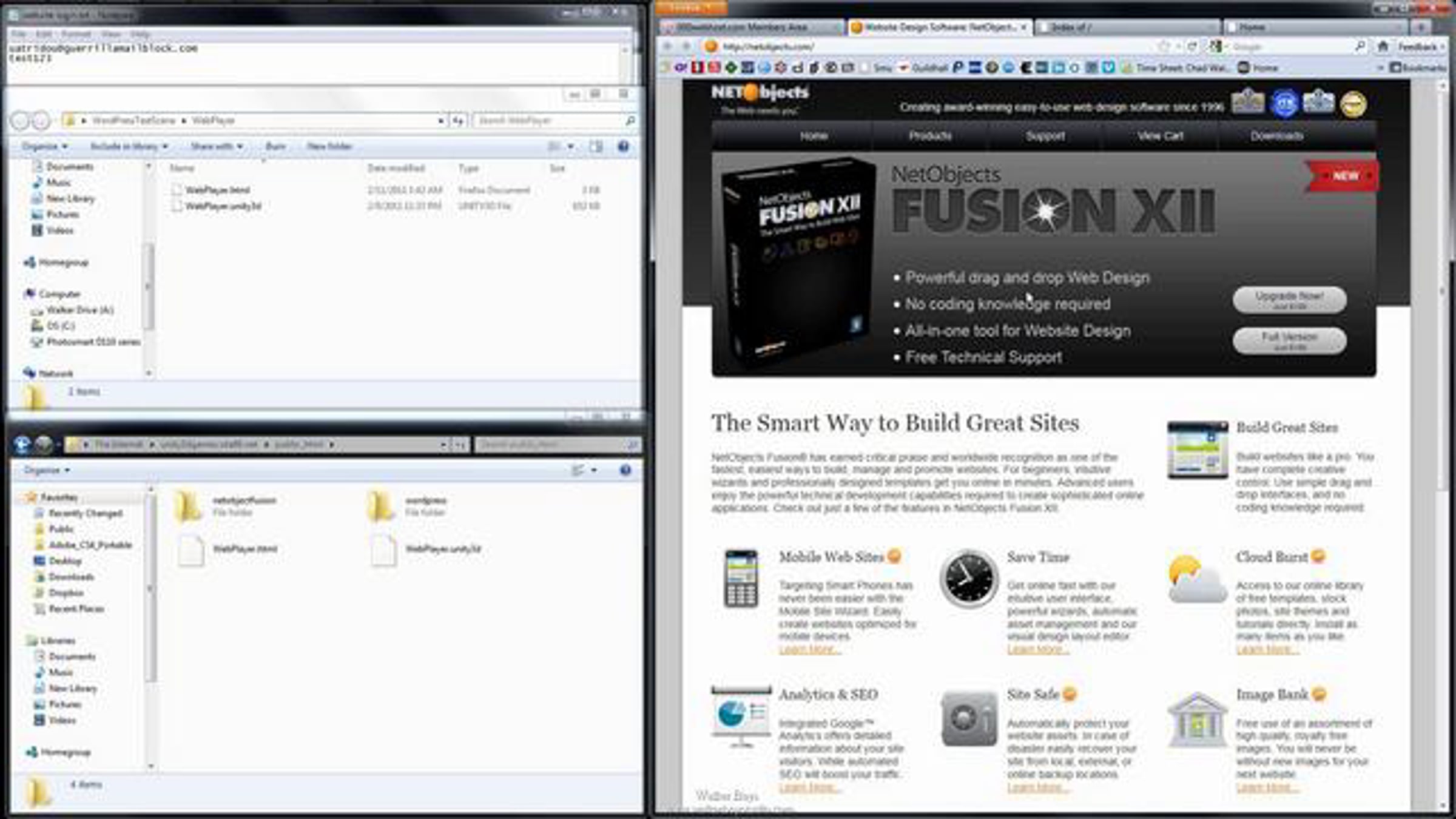Go back in the public_html Explorer window
1456x819 pixels.
[x=22, y=445]
